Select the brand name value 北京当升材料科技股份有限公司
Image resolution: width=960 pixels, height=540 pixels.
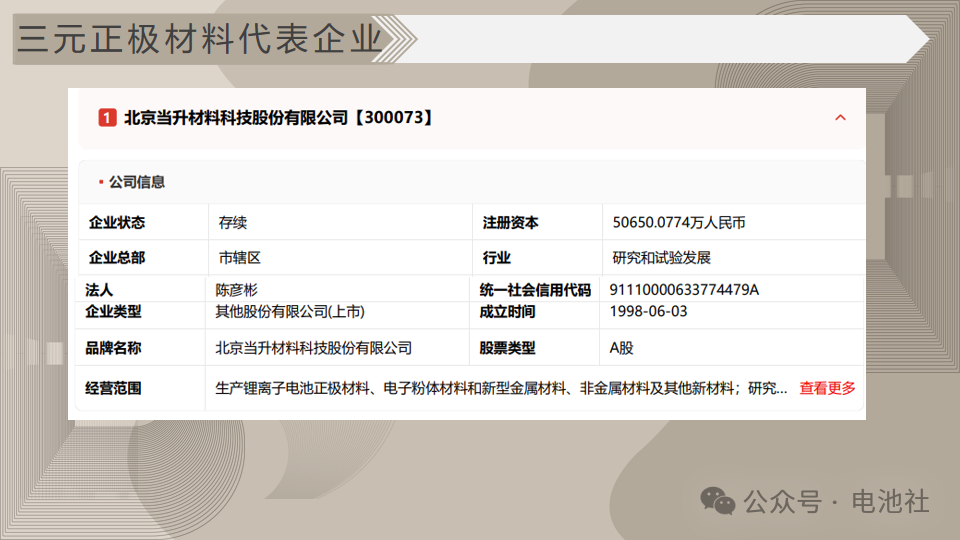click(x=313, y=348)
